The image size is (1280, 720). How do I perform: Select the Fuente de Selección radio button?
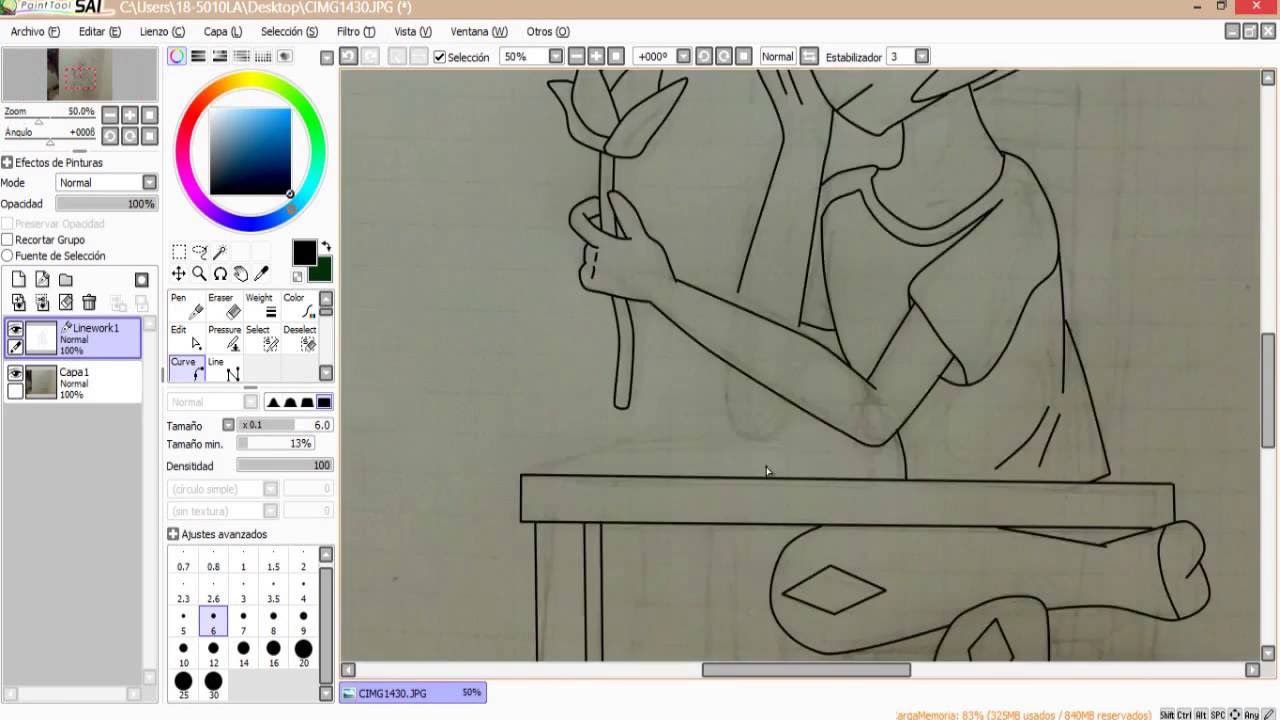coord(7,256)
